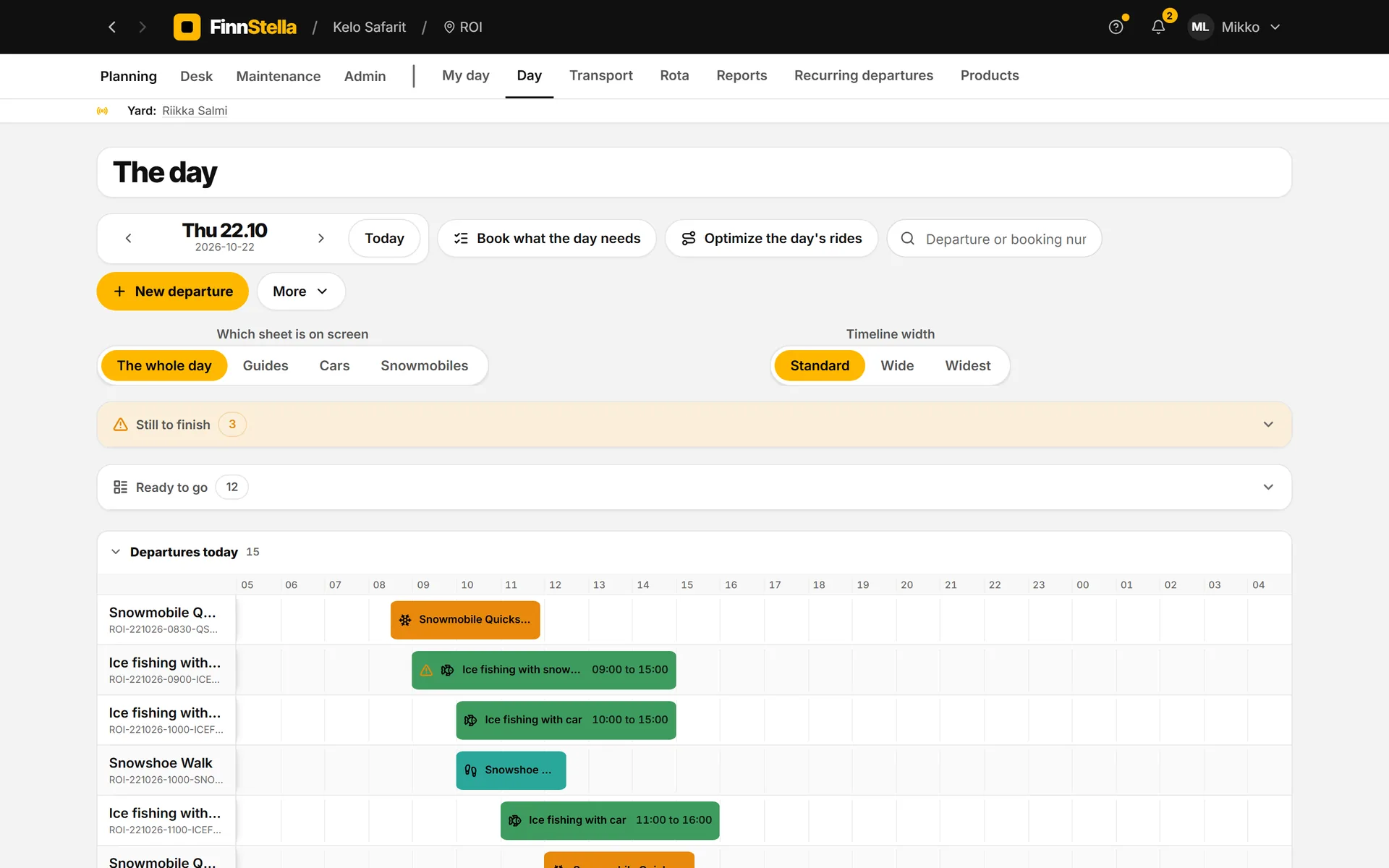
Task: Click the warning triangle in Still to finish
Action: click(121, 425)
